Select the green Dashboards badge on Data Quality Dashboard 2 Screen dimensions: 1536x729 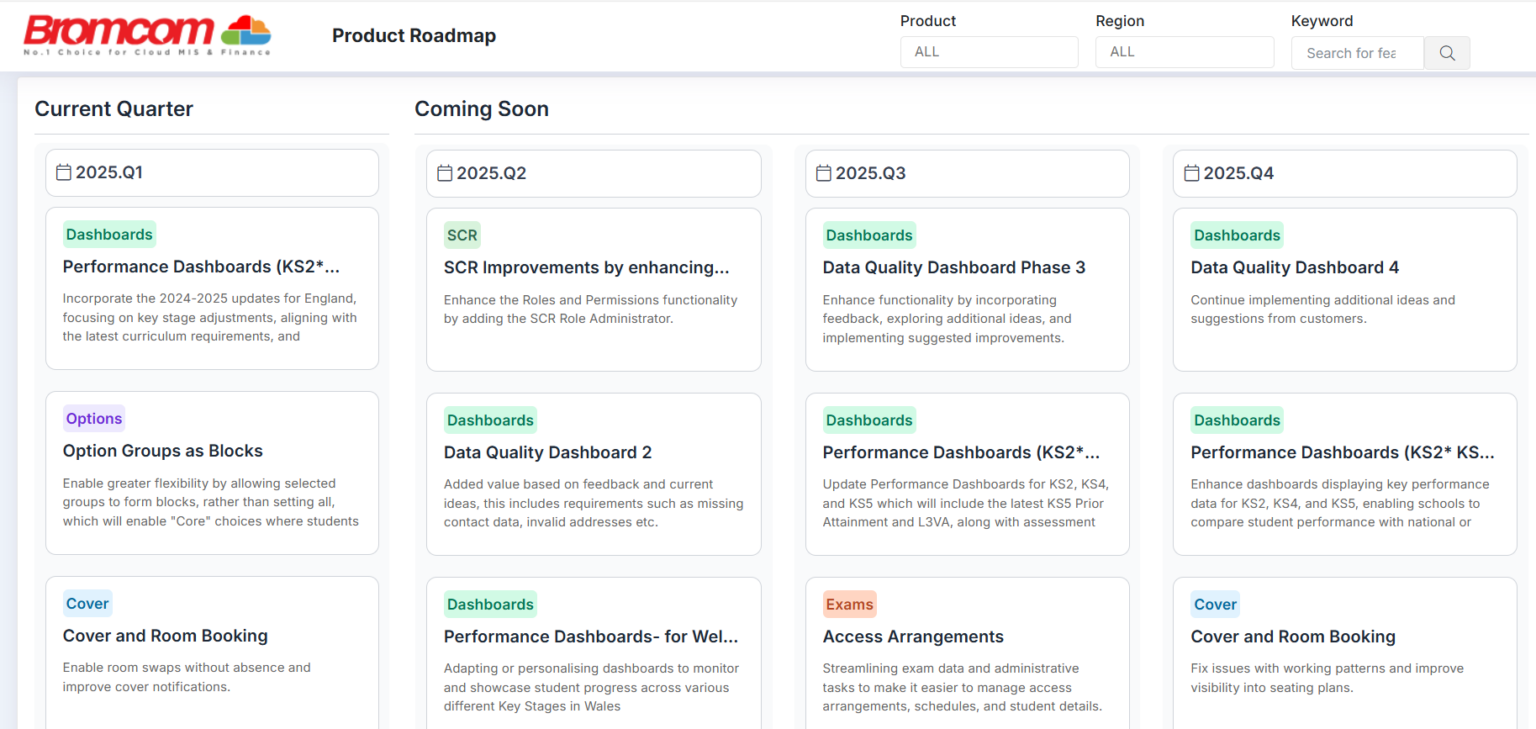pos(490,419)
